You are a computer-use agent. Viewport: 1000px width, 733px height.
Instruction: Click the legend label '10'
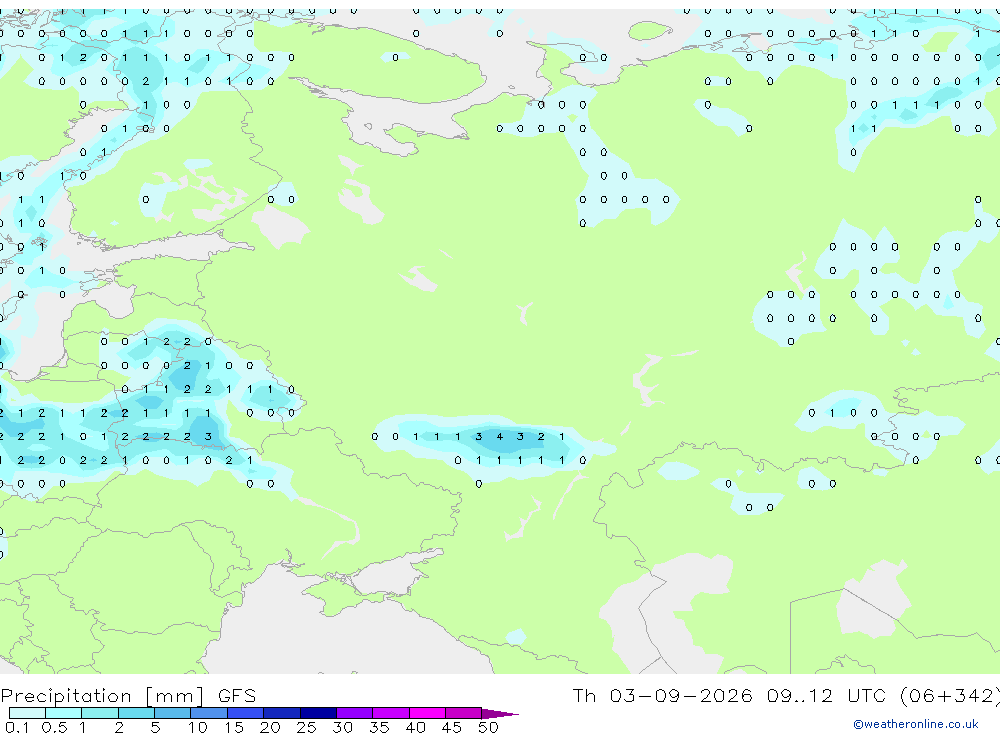click(x=197, y=727)
